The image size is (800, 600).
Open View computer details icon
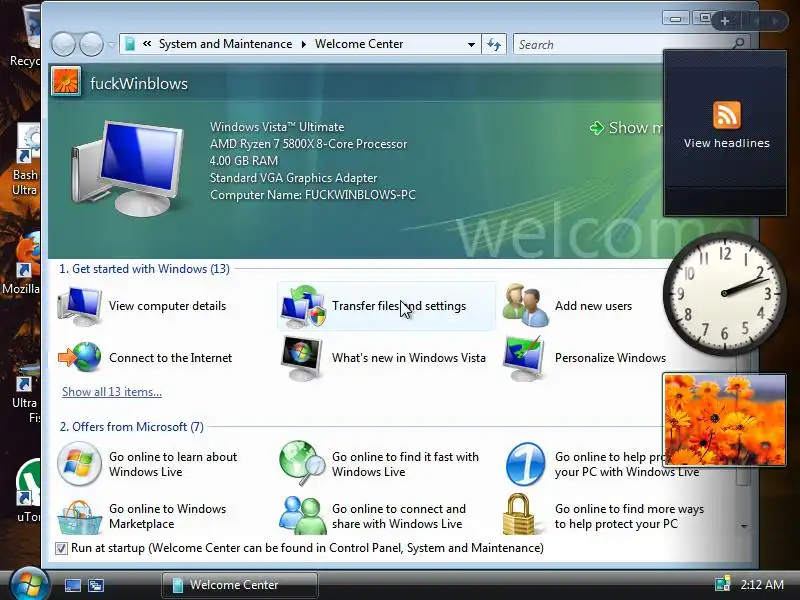(80, 306)
